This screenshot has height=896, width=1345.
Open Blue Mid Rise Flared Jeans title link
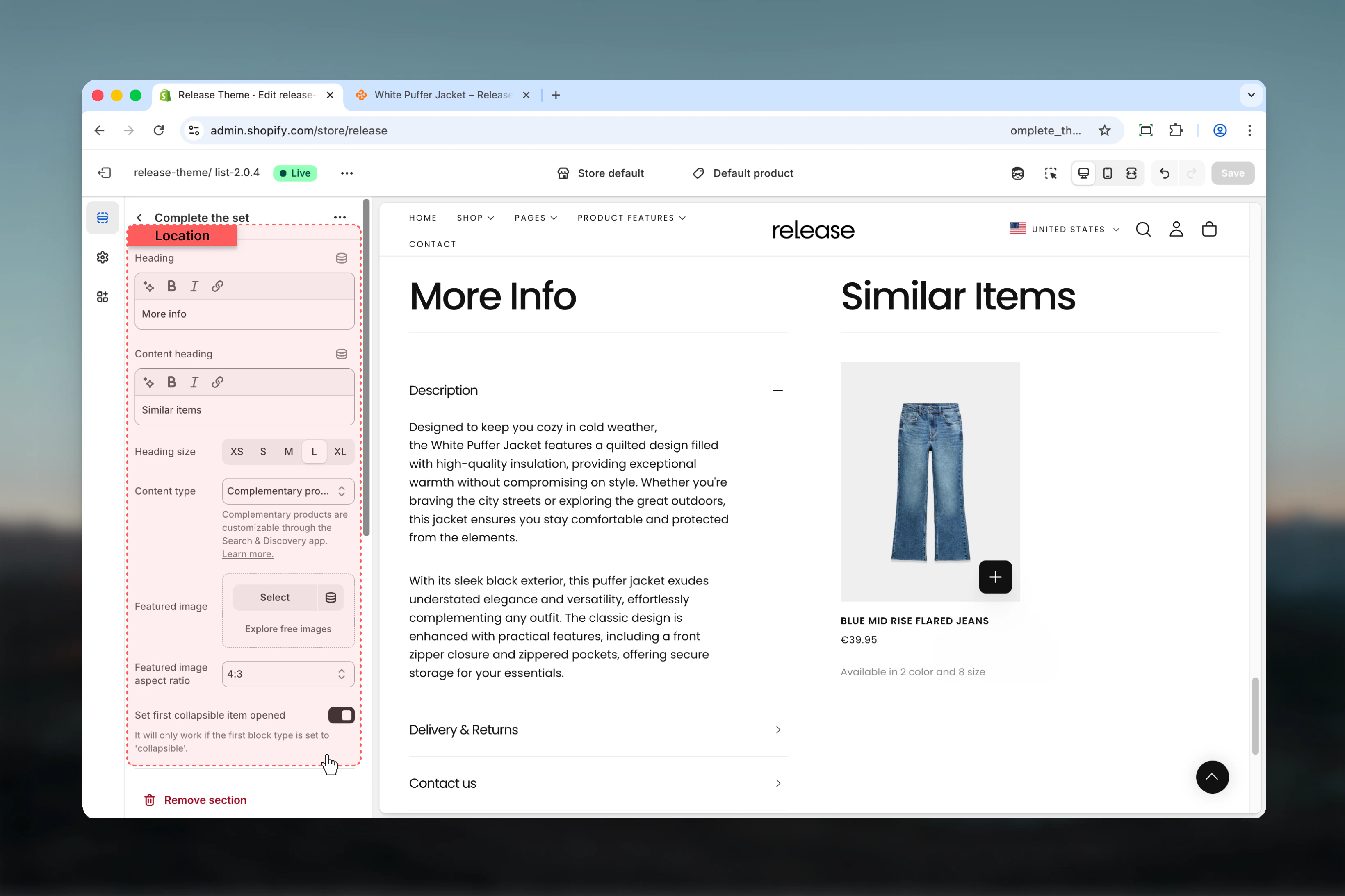click(x=914, y=621)
